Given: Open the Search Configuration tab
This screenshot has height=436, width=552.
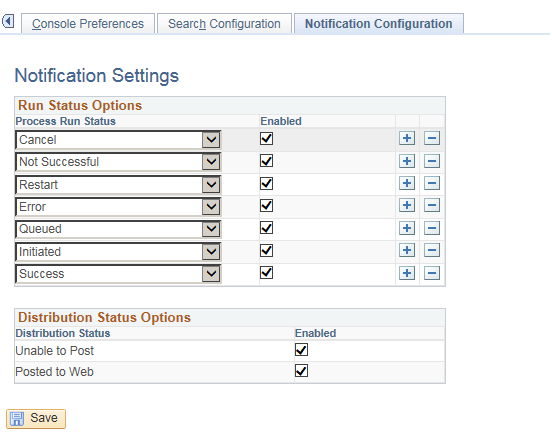Looking at the screenshot, I should [224, 24].
